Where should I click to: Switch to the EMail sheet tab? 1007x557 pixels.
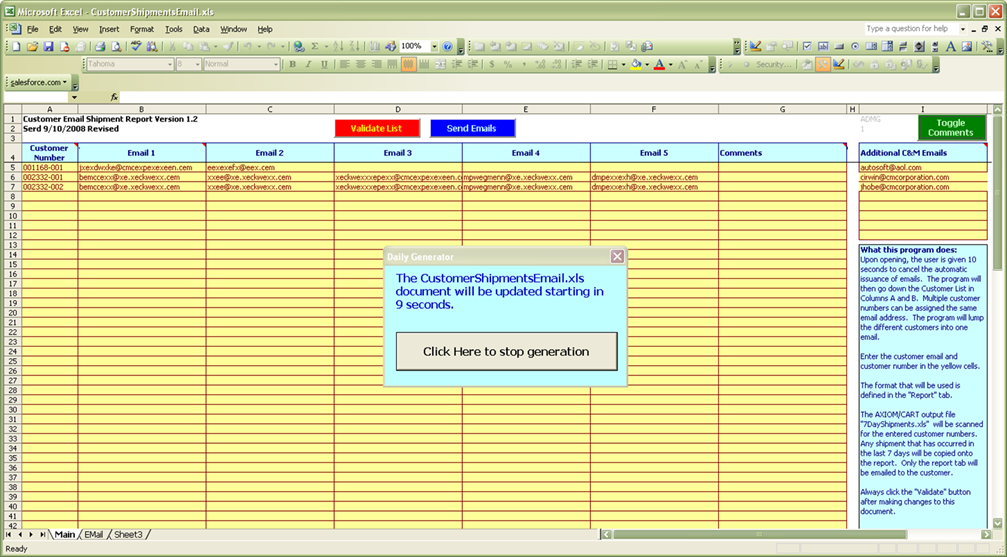pyautogui.click(x=94, y=535)
